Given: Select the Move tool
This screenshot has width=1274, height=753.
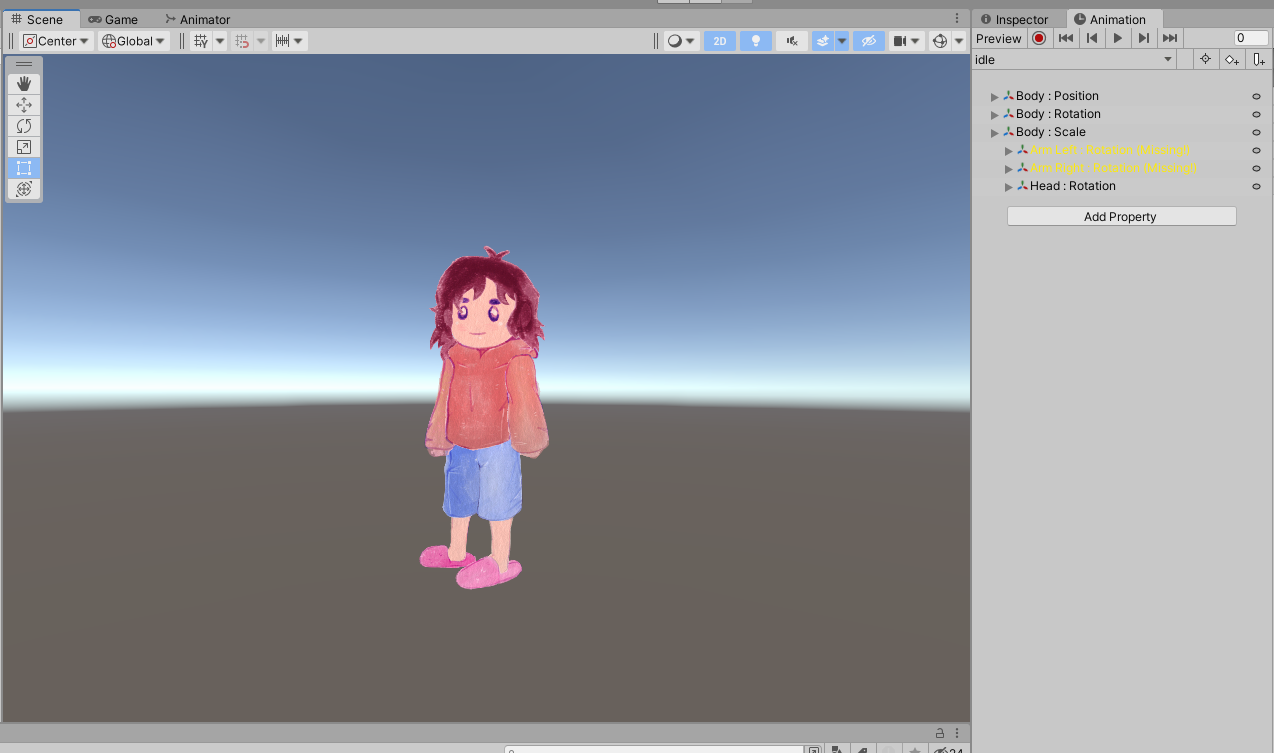Looking at the screenshot, I should (23, 104).
